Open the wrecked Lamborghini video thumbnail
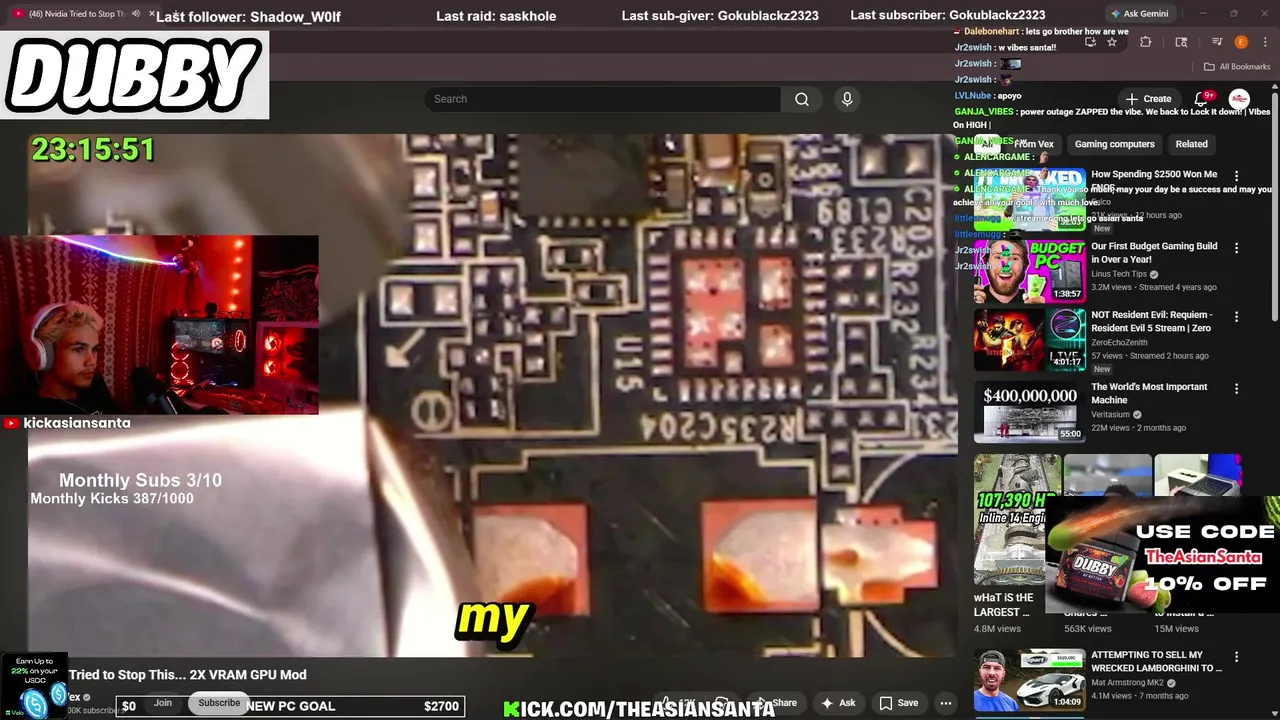This screenshot has height=720, width=1280. pyautogui.click(x=1029, y=679)
